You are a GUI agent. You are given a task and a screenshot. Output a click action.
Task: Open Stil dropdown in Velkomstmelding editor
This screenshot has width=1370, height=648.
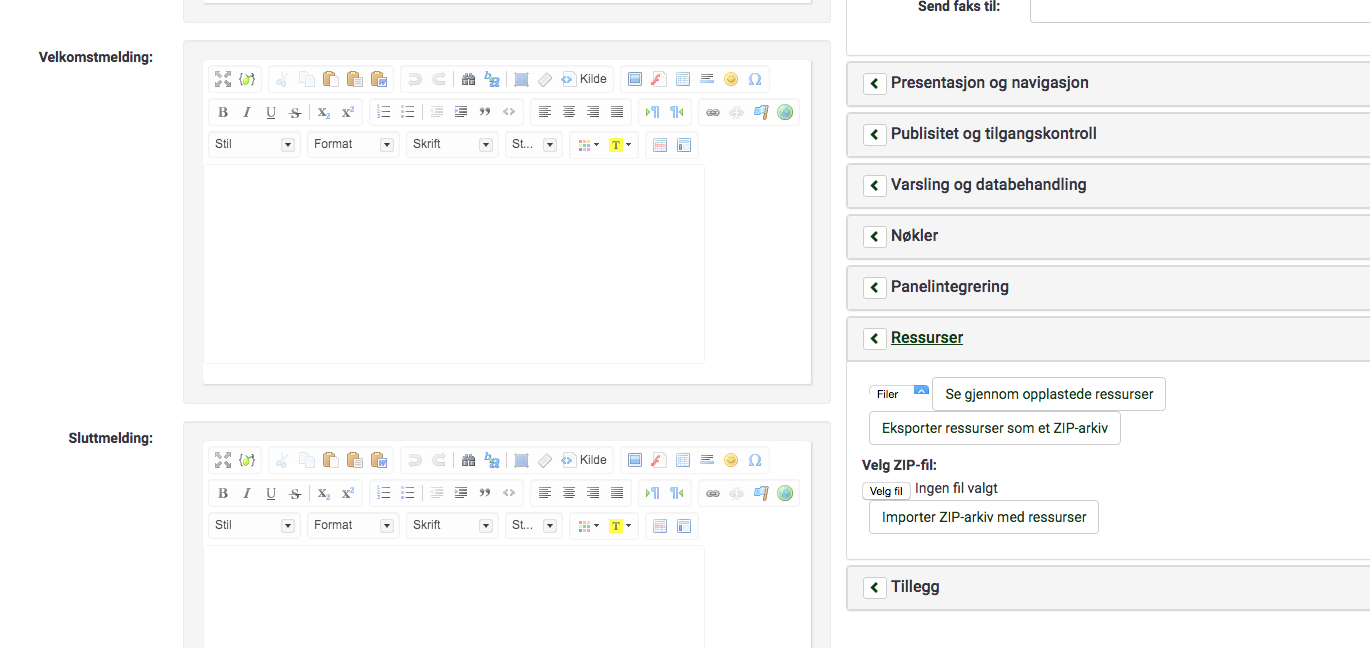pyautogui.click(x=254, y=145)
